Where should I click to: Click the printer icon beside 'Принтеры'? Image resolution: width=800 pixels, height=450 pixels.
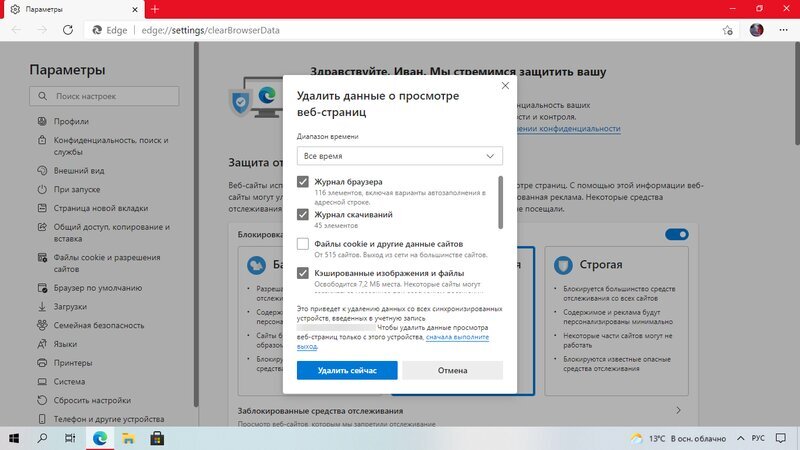click(x=42, y=363)
